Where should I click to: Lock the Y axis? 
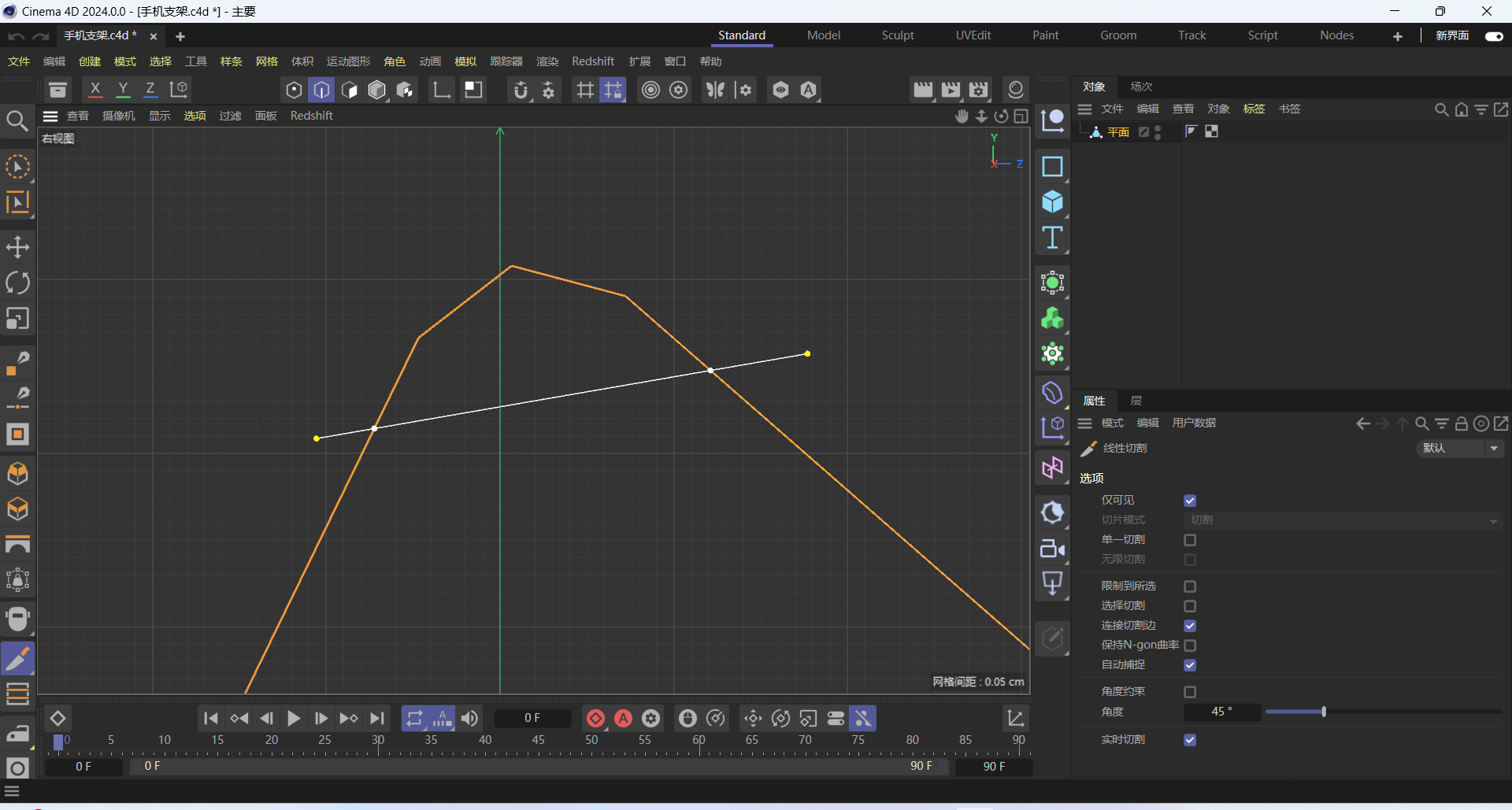pos(123,90)
